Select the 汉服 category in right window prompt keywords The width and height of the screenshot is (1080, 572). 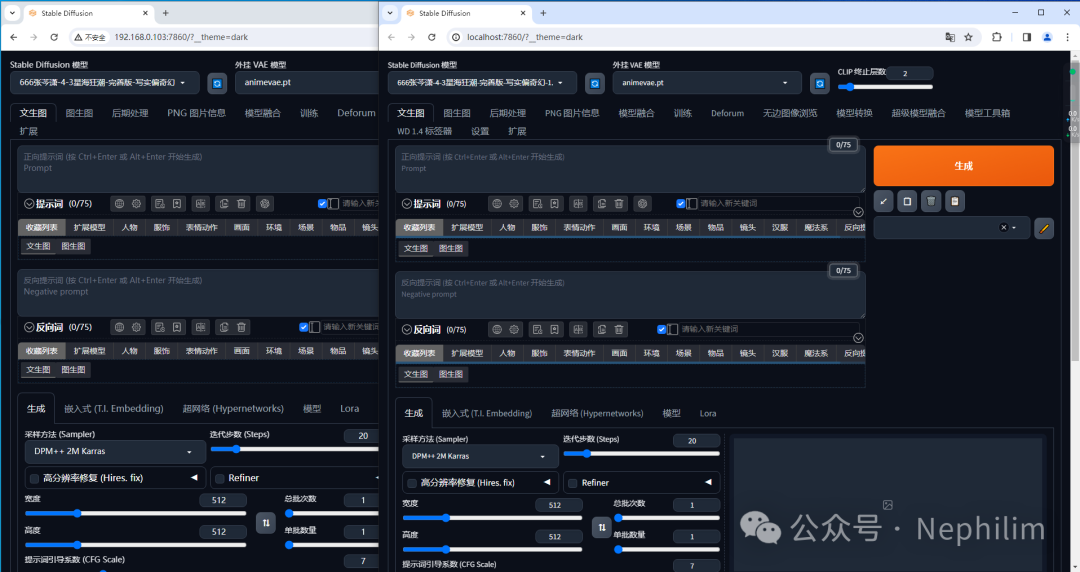point(780,227)
